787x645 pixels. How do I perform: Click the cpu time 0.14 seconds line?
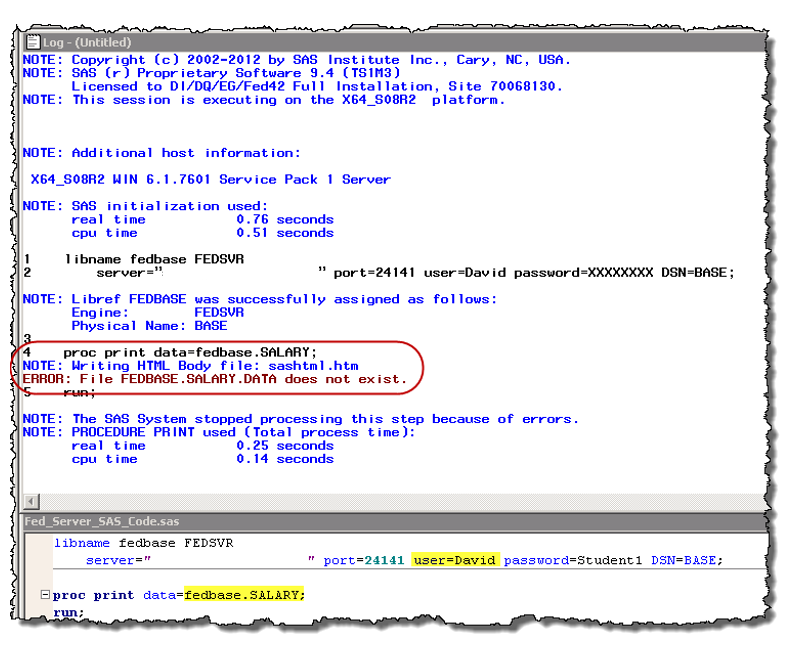click(x=202, y=459)
